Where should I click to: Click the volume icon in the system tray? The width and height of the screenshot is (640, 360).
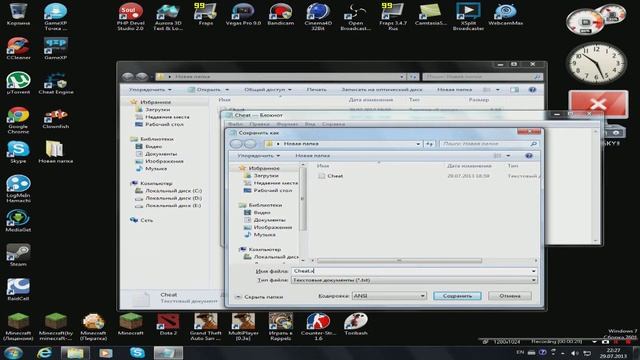pyautogui.click(x=575, y=353)
